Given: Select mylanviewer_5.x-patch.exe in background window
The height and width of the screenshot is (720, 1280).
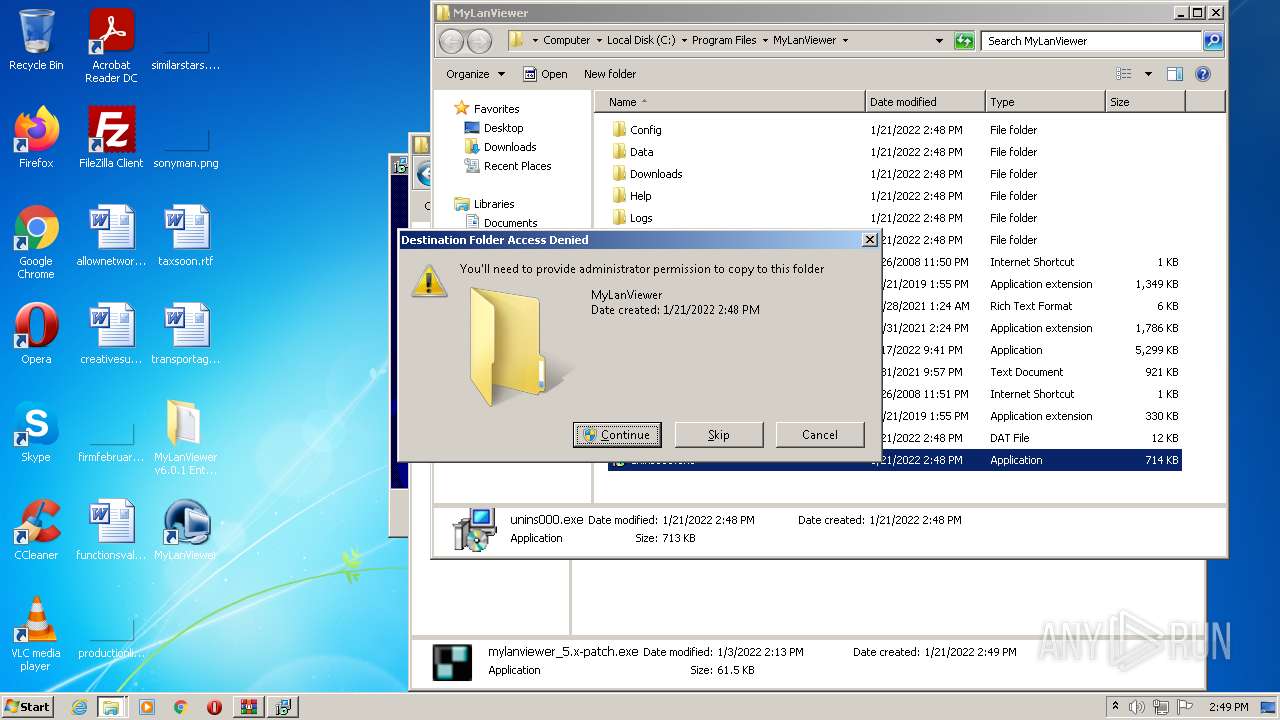Looking at the screenshot, I should click(562, 652).
